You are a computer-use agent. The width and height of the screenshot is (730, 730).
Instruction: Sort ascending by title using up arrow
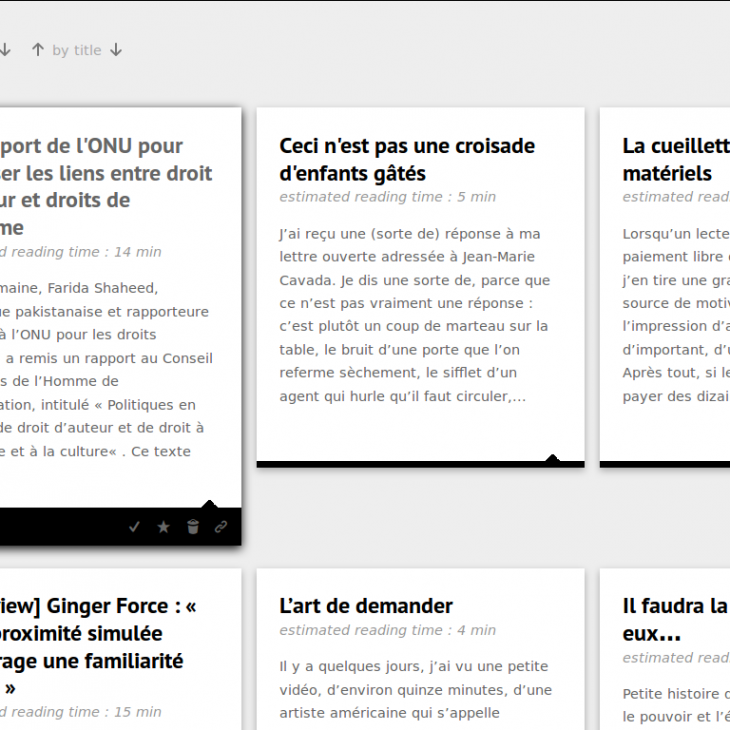click(x=38, y=50)
